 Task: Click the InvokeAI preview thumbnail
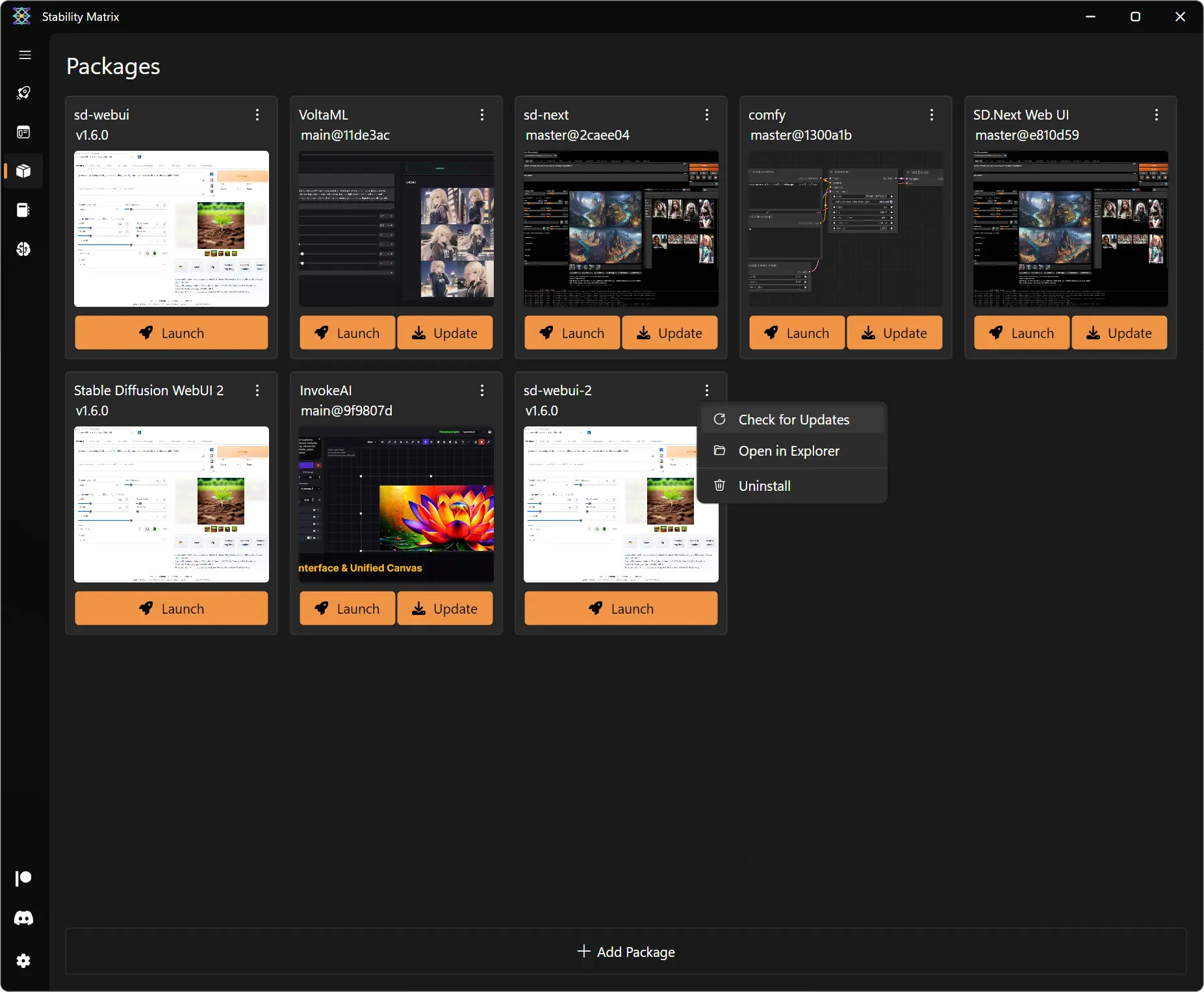click(396, 504)
